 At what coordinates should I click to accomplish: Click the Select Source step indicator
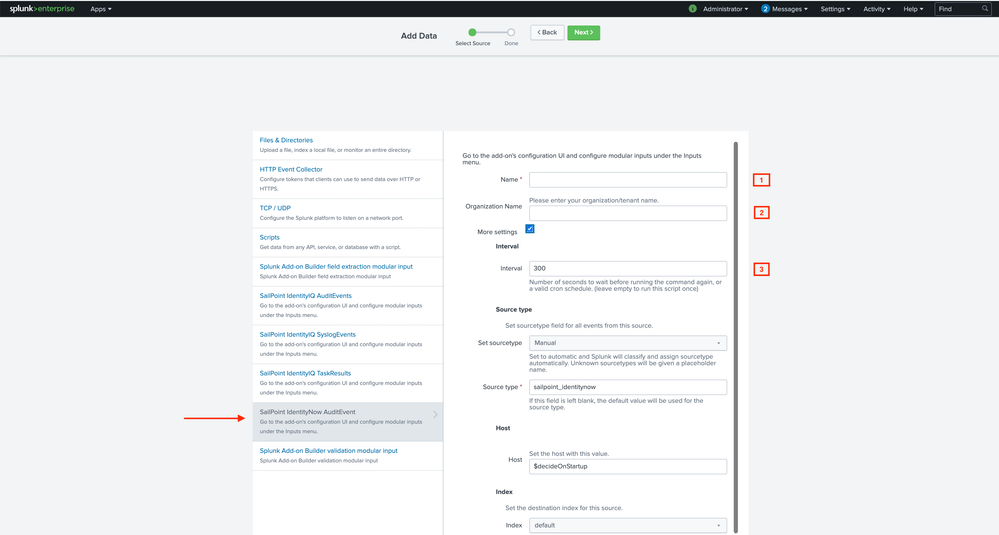point(472,33)
